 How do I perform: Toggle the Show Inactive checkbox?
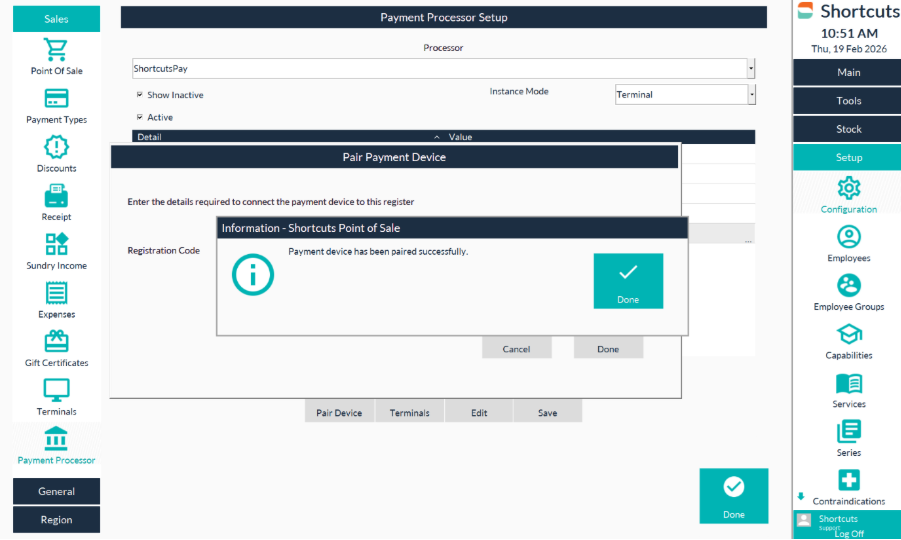click(140, 95)
